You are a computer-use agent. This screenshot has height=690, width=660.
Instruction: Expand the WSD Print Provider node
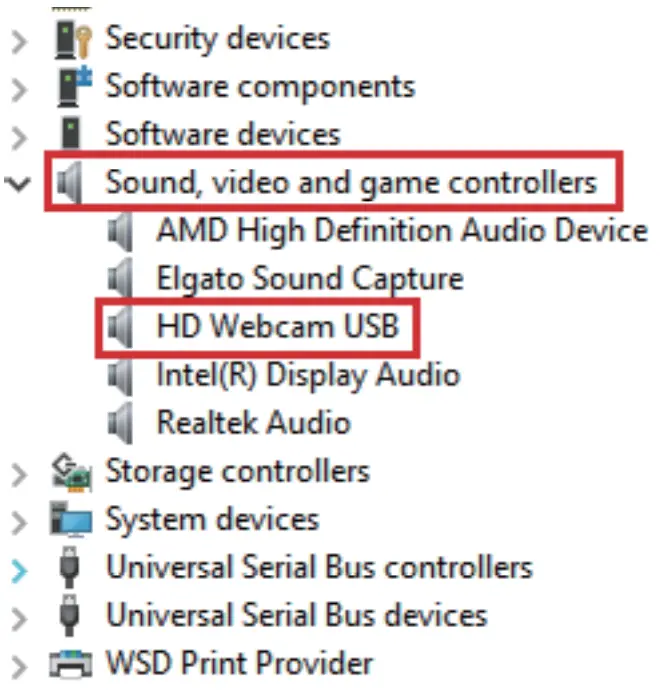(18, 664)
